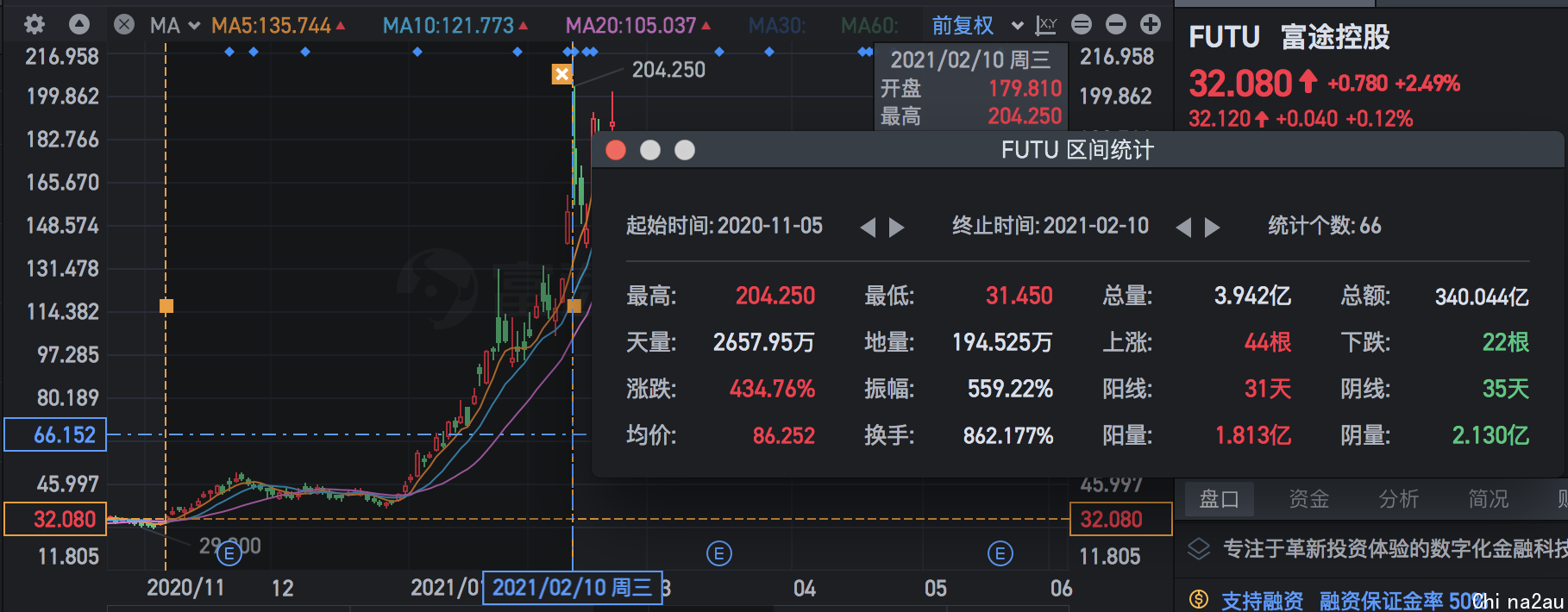
Task: Step 起始时间 back with left arrow
Action: [868, 227]
